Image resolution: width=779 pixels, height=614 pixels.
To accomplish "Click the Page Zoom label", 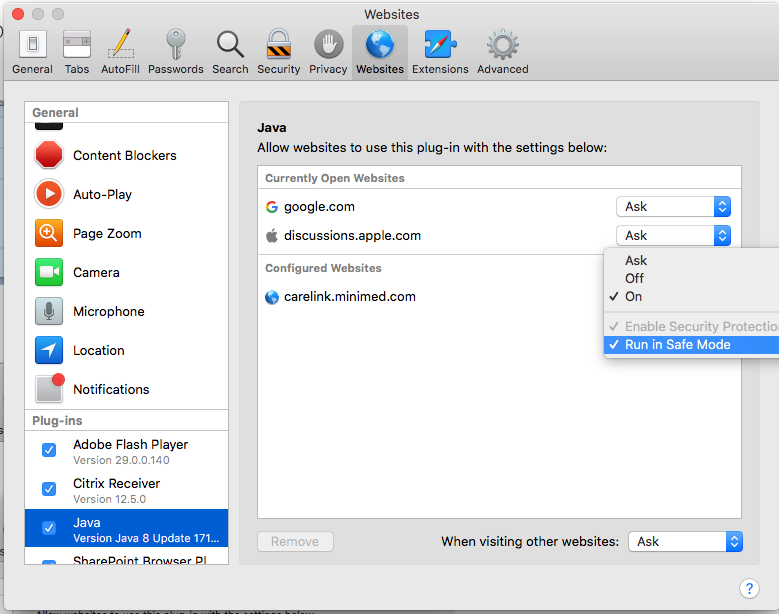I will (107, 233).
